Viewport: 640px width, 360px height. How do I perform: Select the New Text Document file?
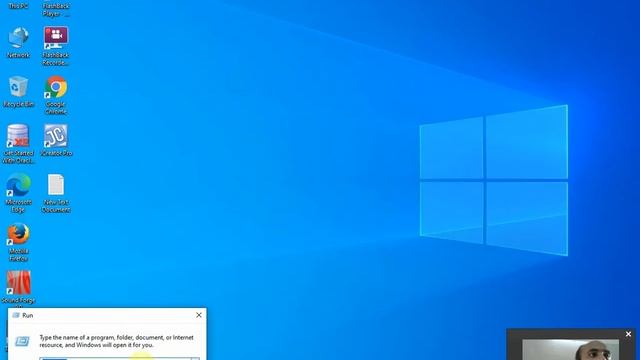click(x=56, y=193)
